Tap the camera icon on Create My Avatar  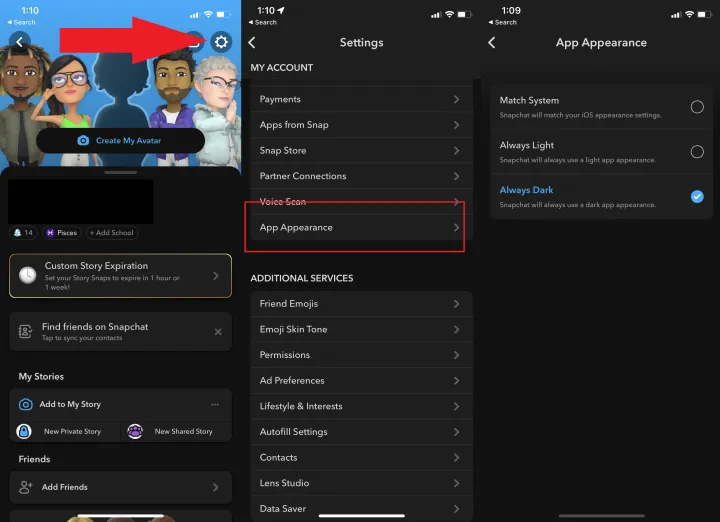click(x=83, y=141)
